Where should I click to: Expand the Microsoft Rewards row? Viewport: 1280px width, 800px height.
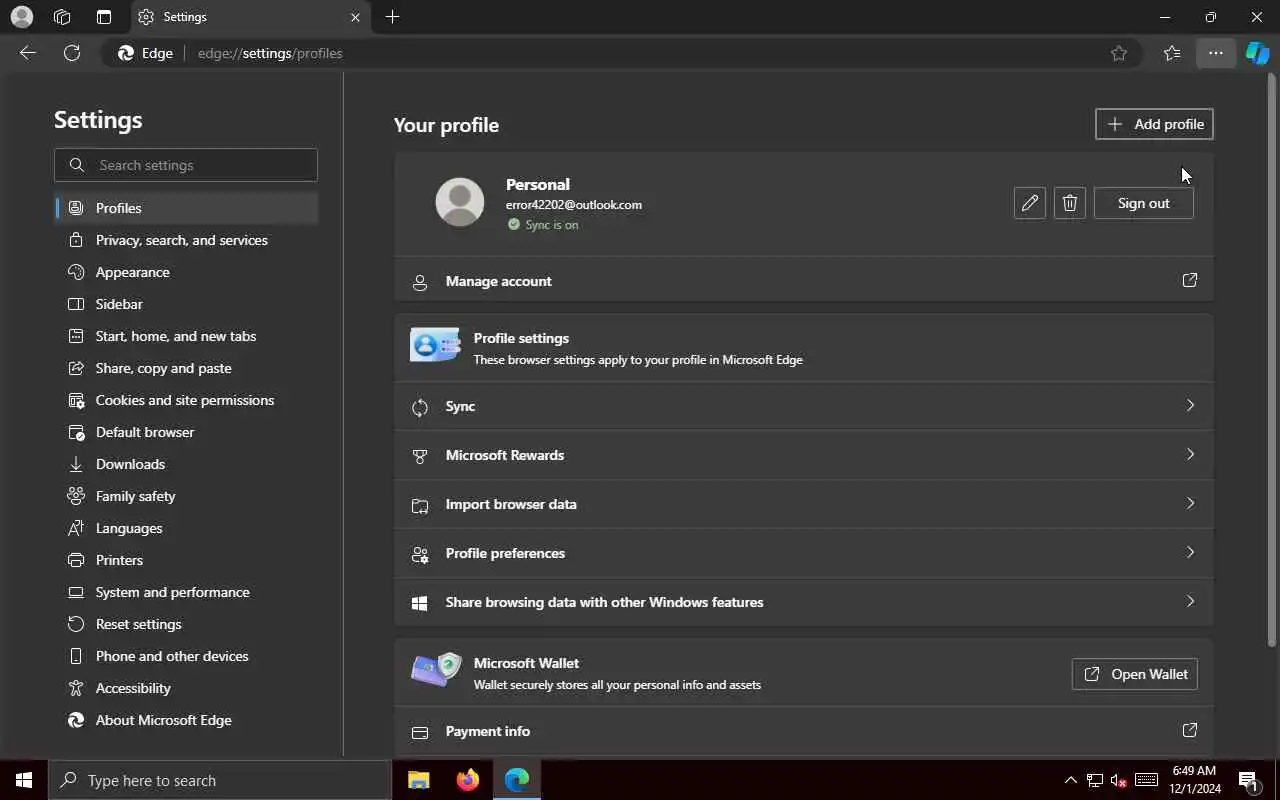point(803,455)
